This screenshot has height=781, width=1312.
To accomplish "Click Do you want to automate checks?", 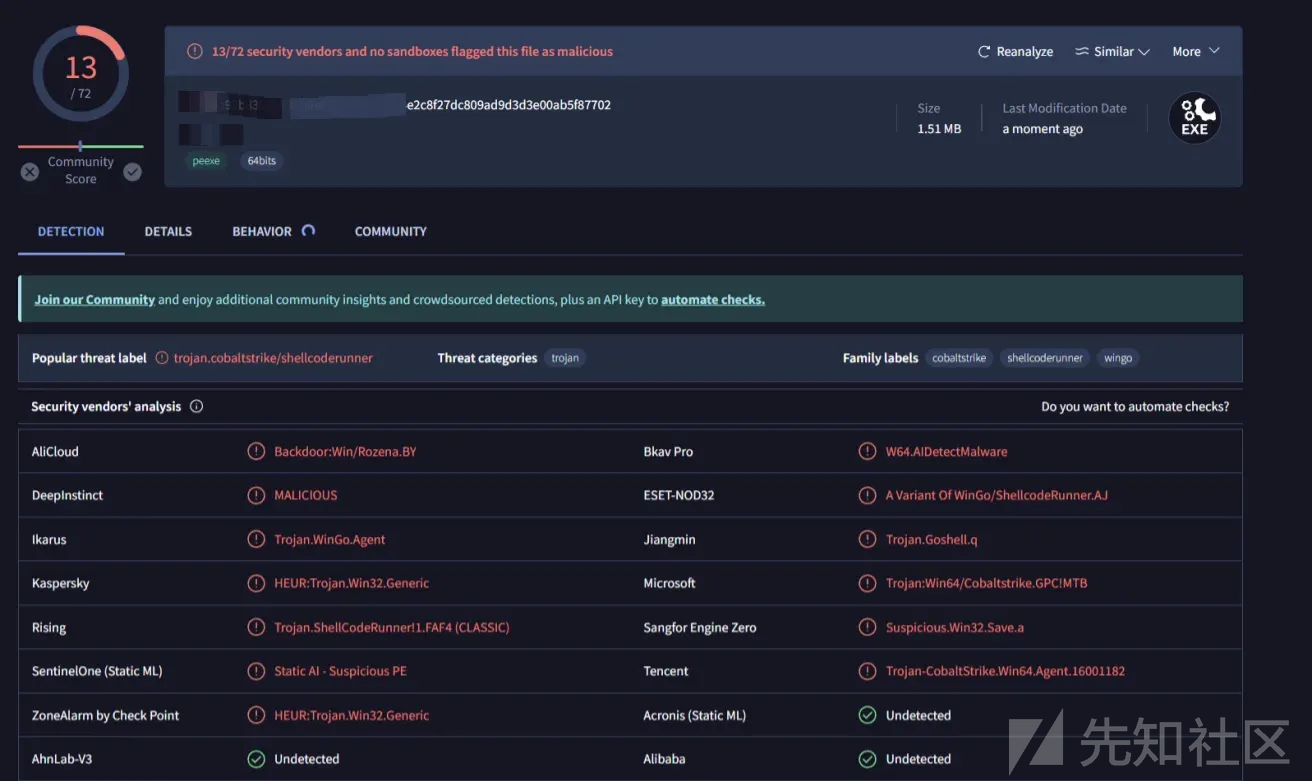I will (1135, 407).
